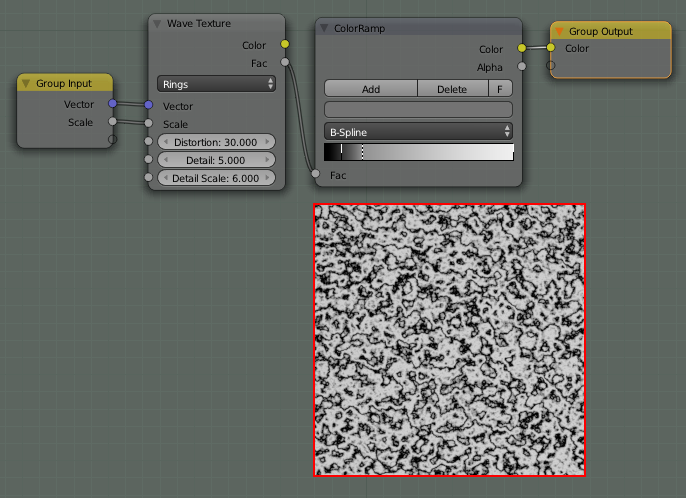Open the Rings wave type dropdown
Image resolution: width=686 pixels, height=498 pixels.
pos(216,84)
